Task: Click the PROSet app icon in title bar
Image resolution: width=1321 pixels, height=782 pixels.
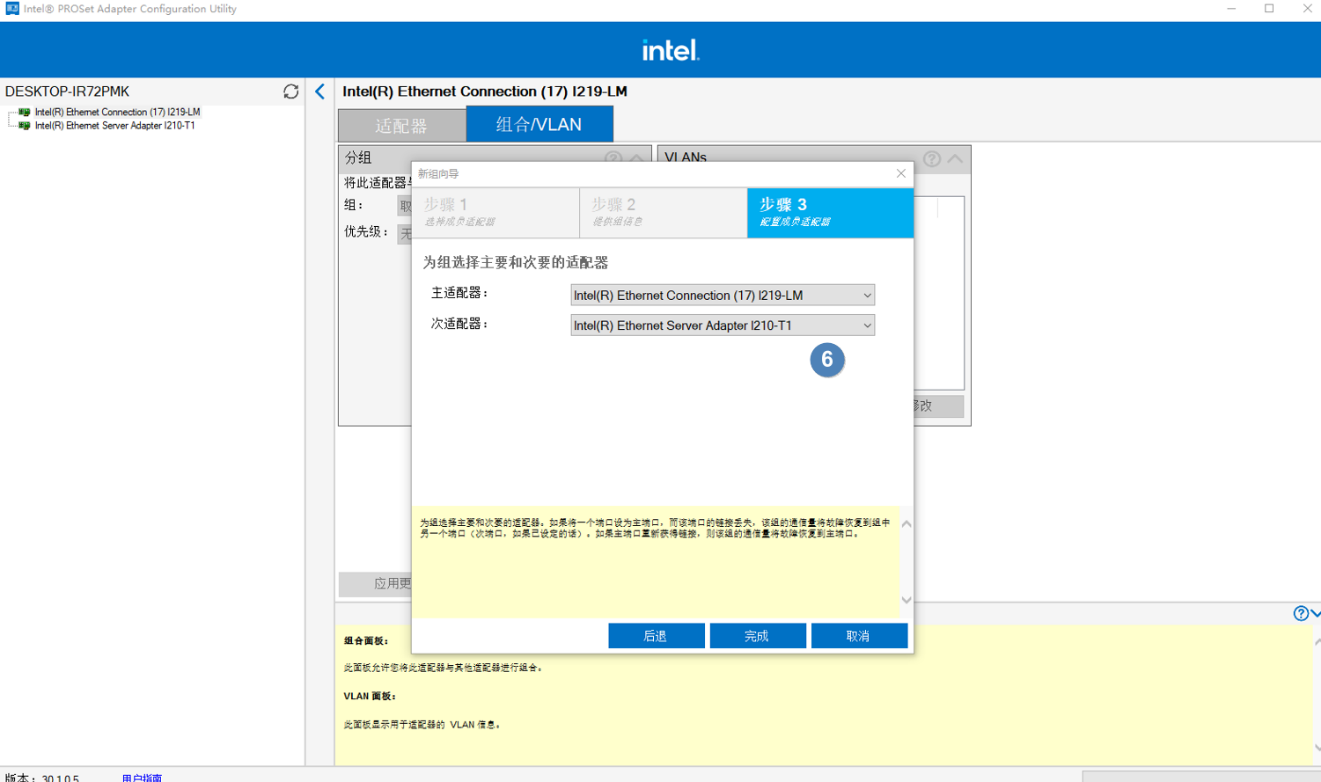Action: 12,8
